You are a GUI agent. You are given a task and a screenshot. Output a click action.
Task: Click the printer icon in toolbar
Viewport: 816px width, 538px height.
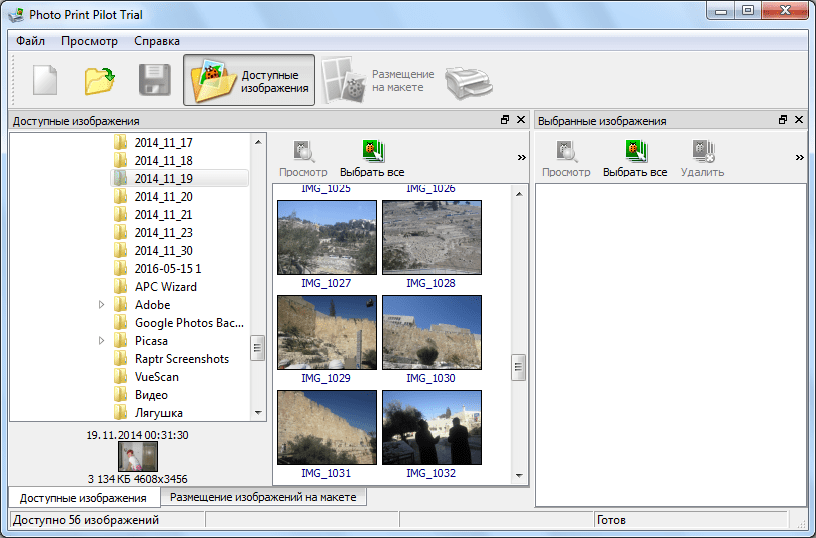468,80
